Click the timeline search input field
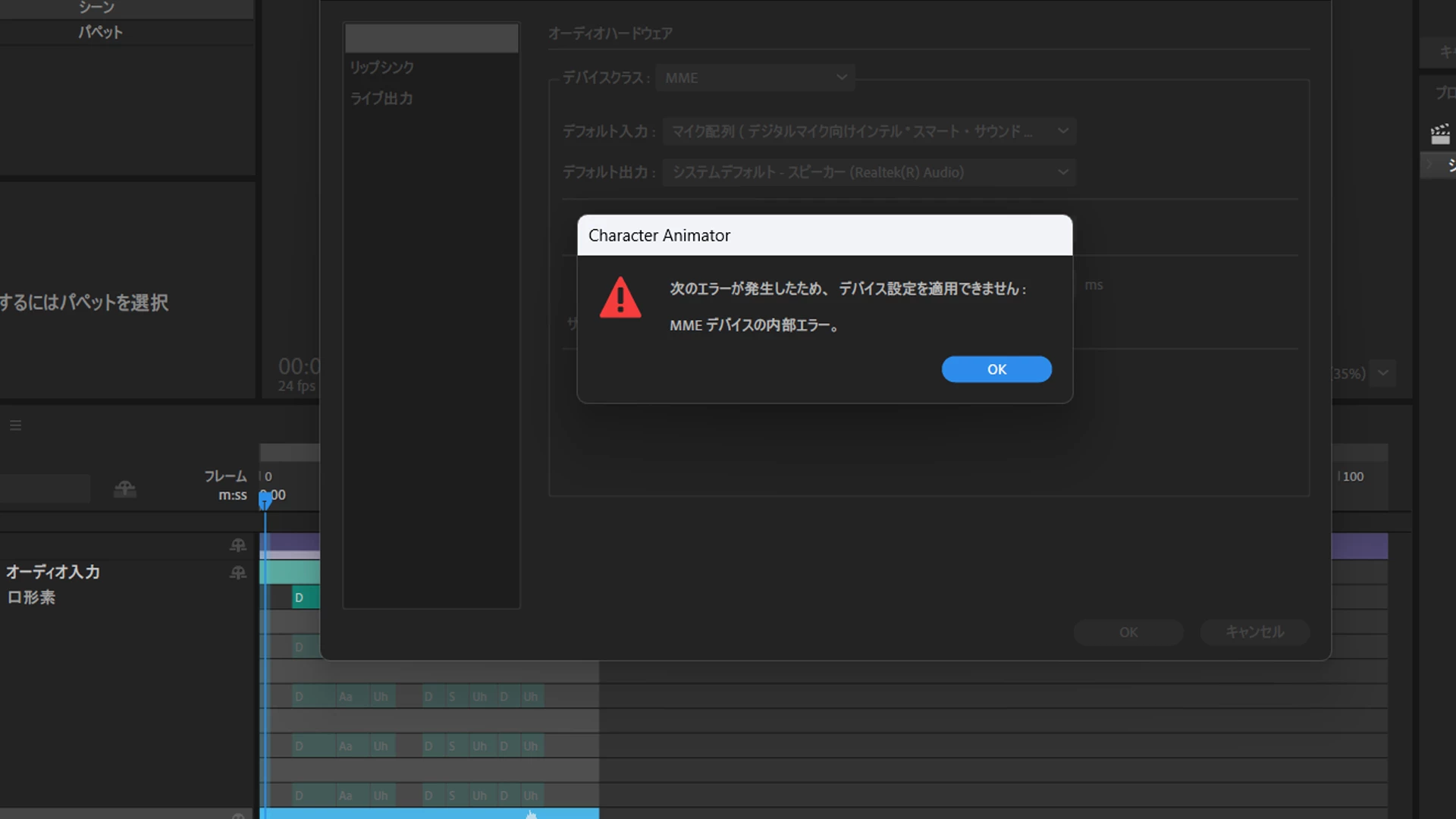Image resolution: width=1456 pixels, height=819 pixels. tap(44, 489)
